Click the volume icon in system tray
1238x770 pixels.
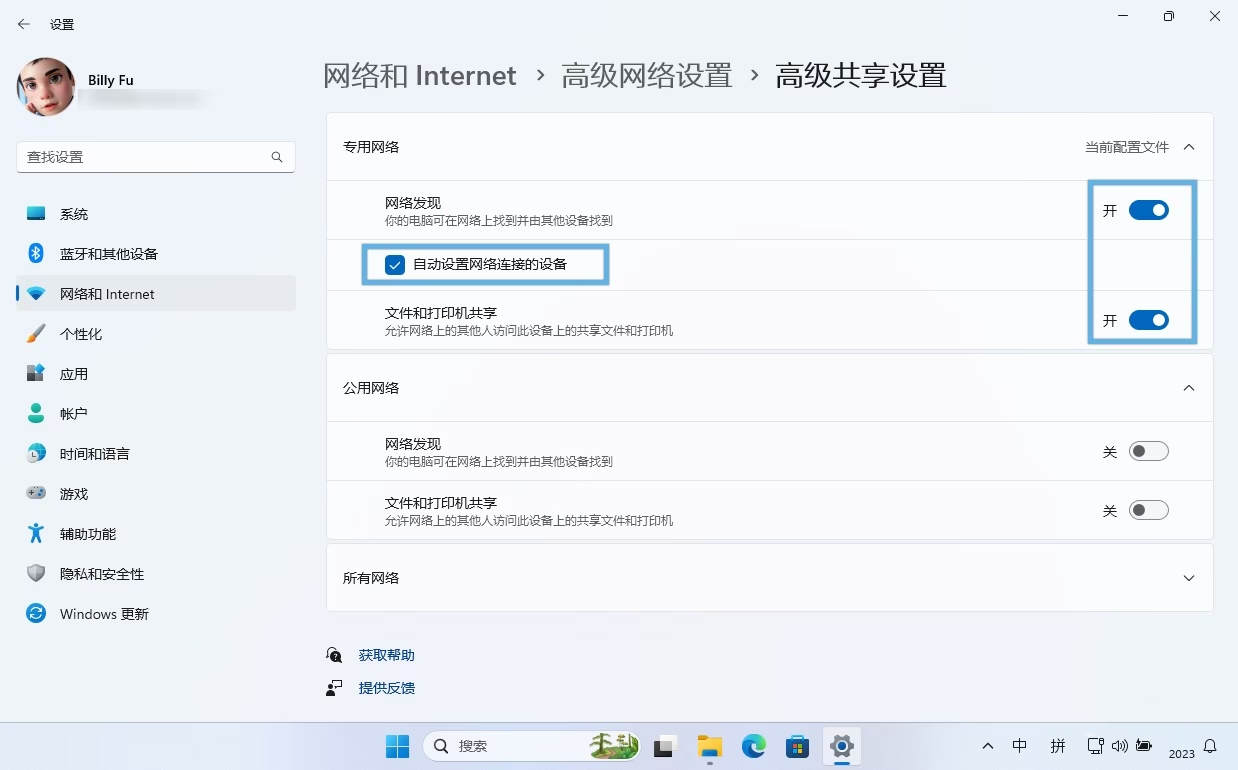pyautogui.click(x=1119, y=746)
